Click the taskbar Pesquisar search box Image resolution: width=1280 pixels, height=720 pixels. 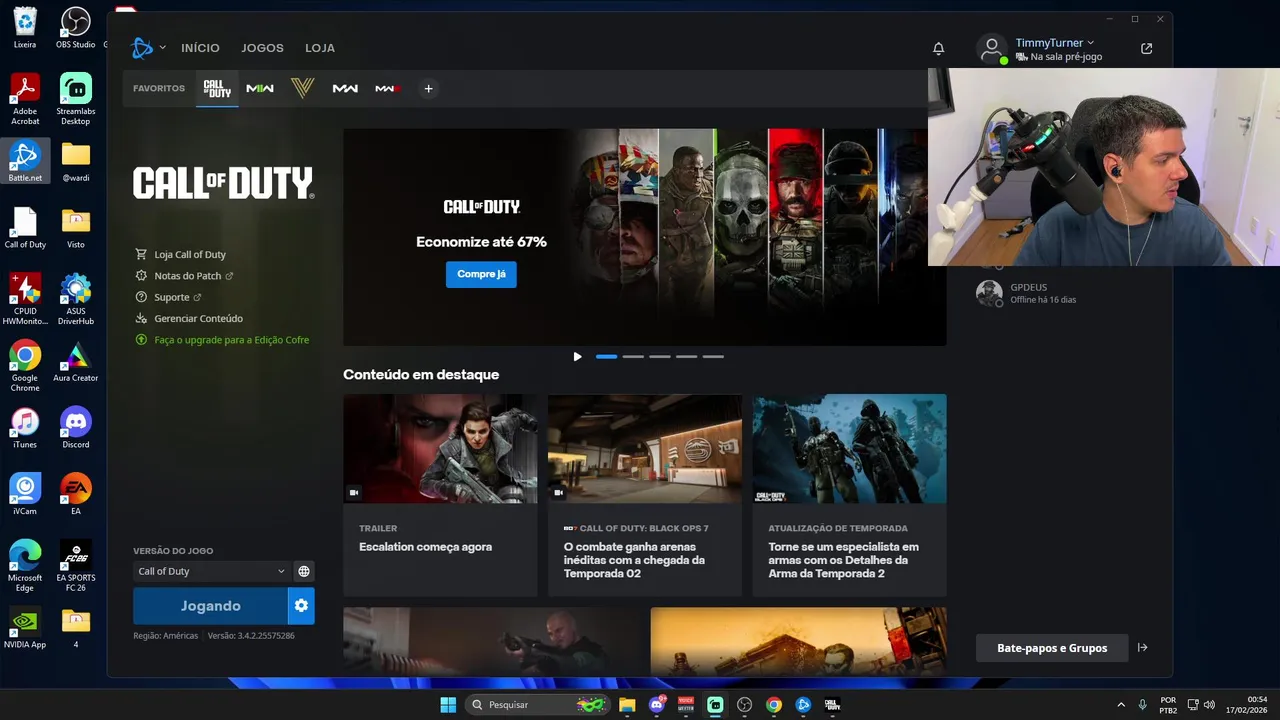[540, 705]
